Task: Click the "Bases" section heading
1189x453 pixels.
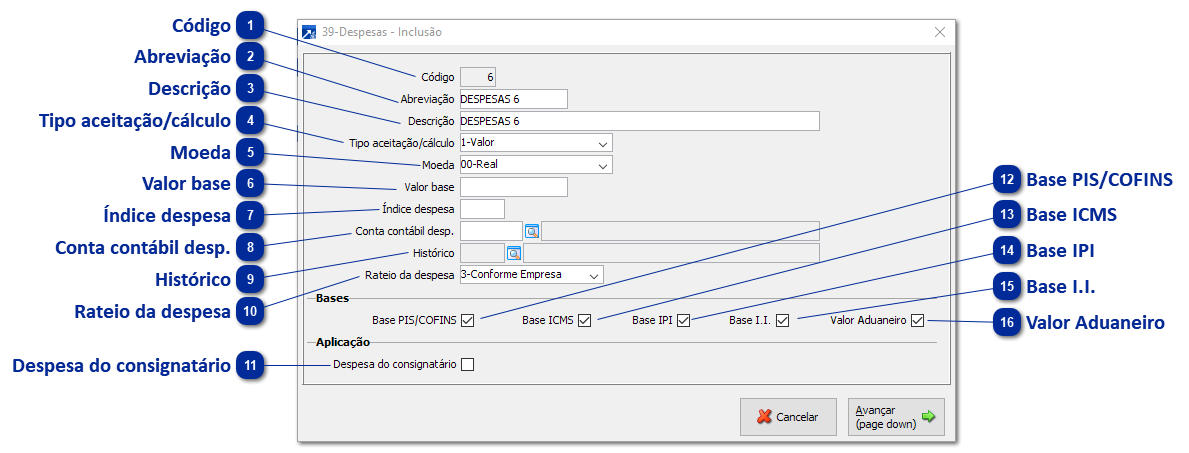Action: pos(332,298)
